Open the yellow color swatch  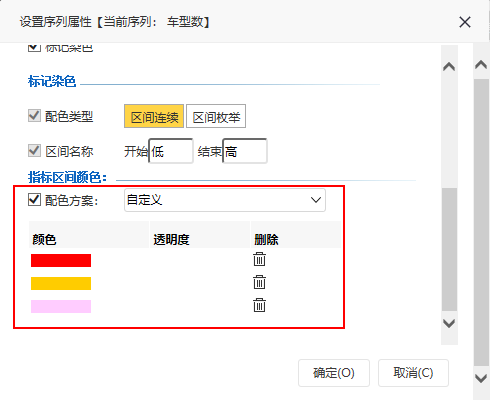coord(61,283)
